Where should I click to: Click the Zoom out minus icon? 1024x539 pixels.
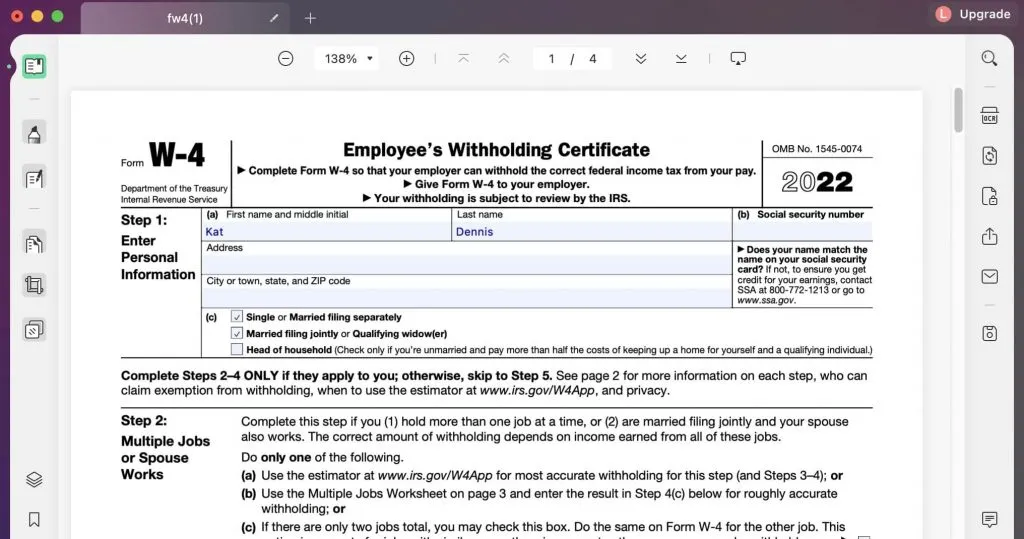pyautogui.click(x=285, y=59)
